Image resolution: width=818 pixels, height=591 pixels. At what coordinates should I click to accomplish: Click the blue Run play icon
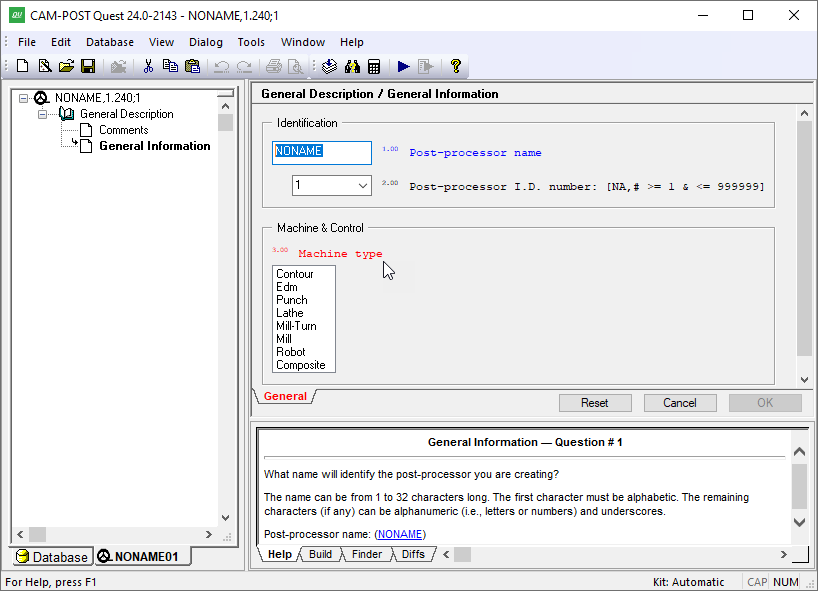[403, 66]
